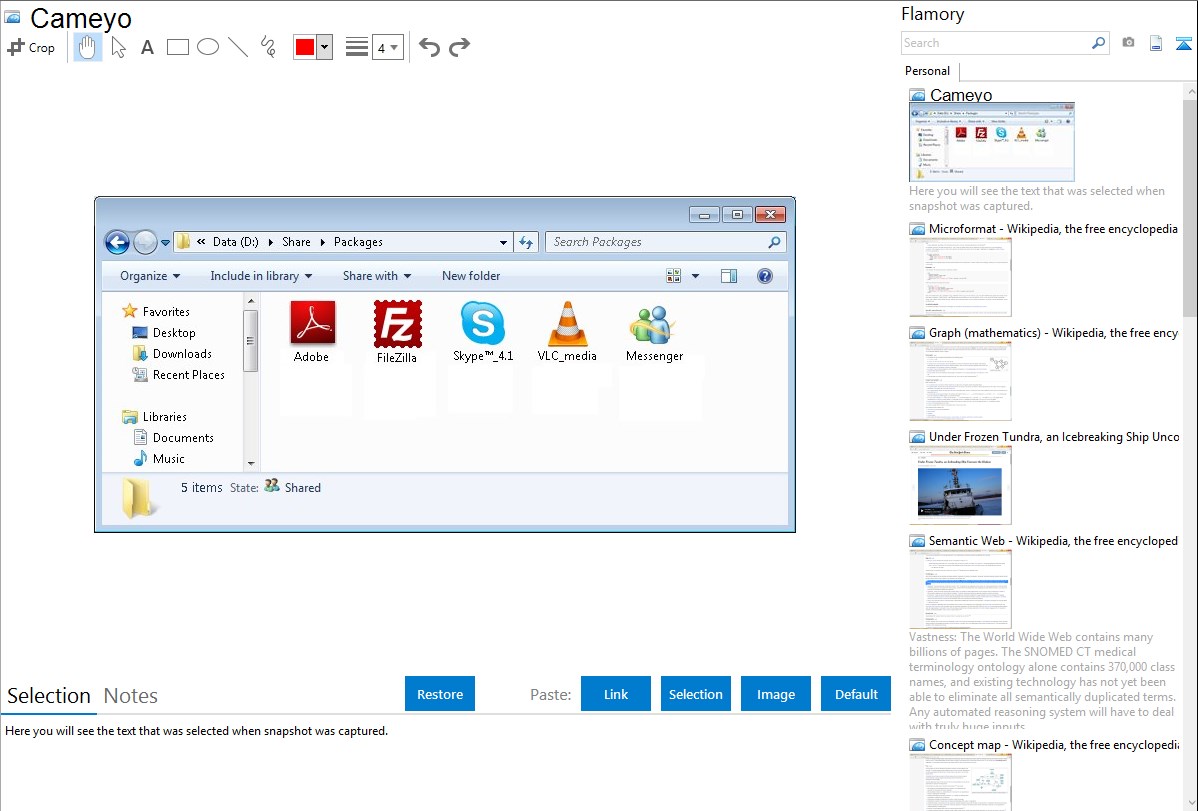Select Downloads in navigation pane
Screen dimensions: 1198x811
point(173,353)
